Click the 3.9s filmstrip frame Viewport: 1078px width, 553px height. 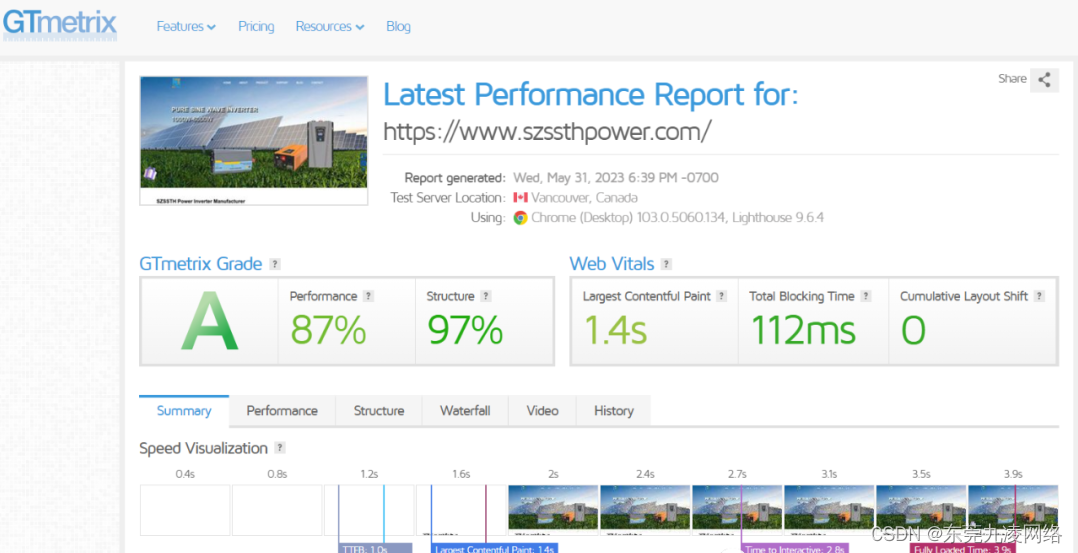[1013, 510]
